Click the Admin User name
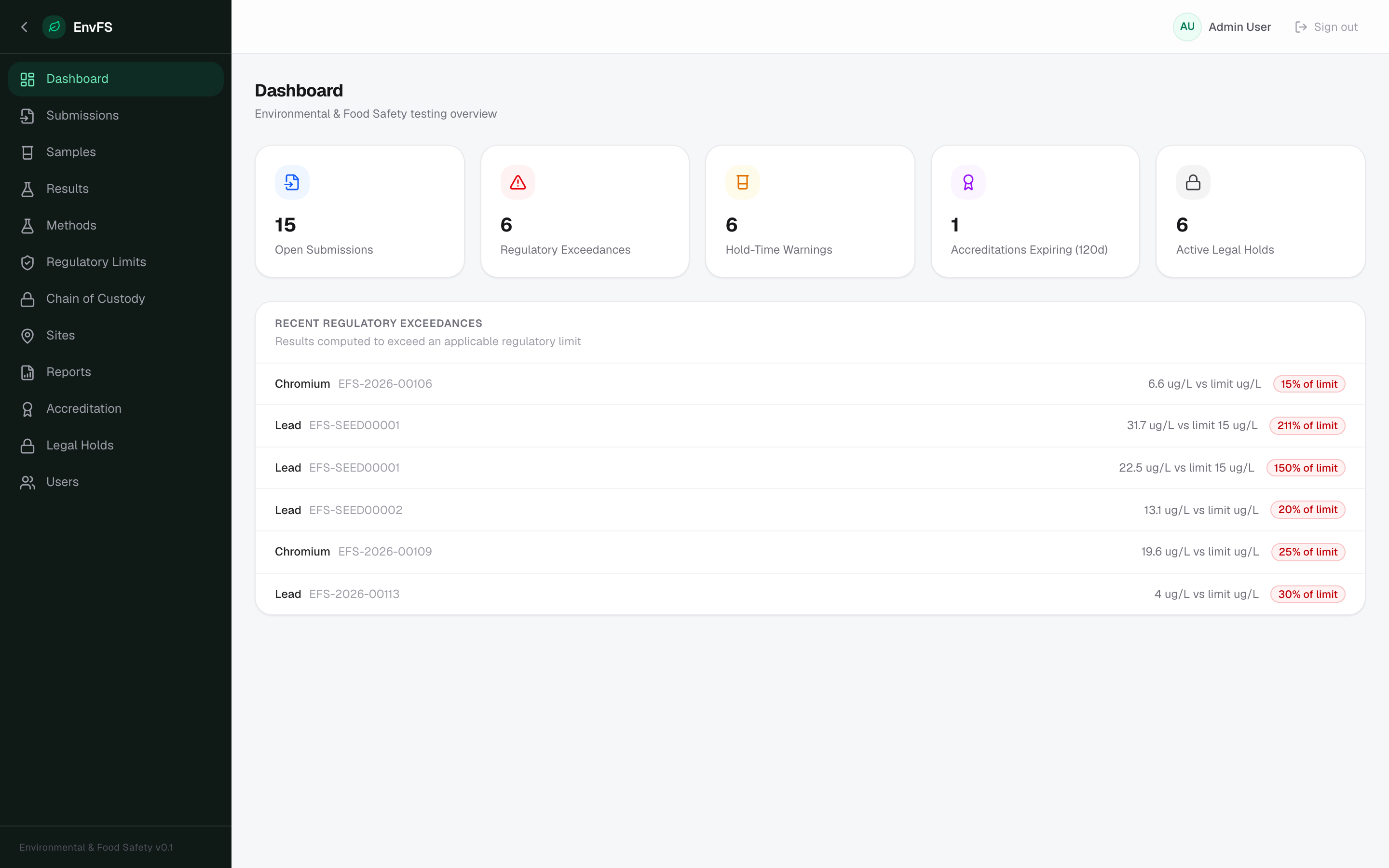Viewport: 1389px width, 868px height. point(1239,27)
